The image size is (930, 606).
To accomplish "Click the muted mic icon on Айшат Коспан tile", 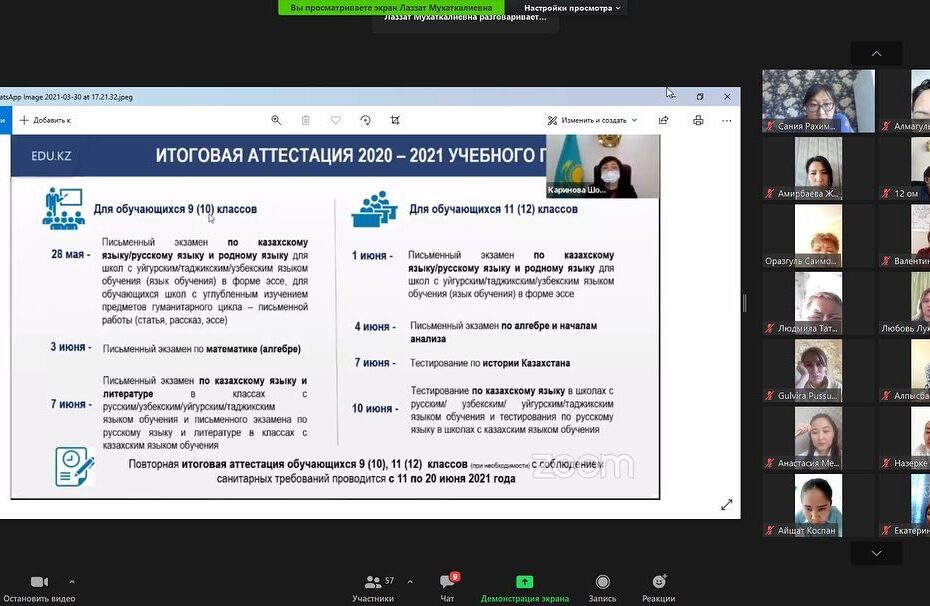I will click(770, 531).
